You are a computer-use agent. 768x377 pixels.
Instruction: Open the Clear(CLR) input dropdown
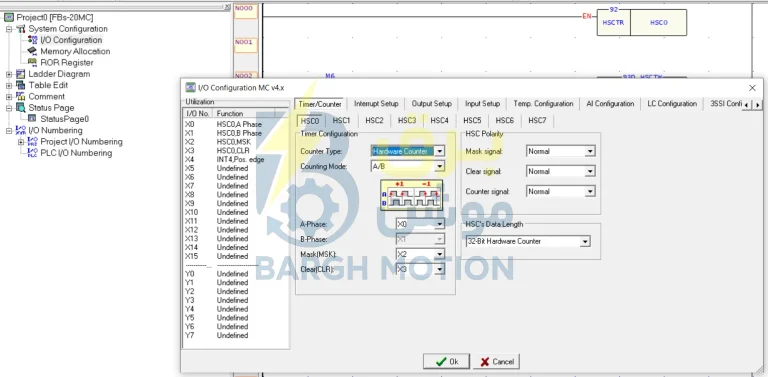pyautogui.click(x=439, y=269)
